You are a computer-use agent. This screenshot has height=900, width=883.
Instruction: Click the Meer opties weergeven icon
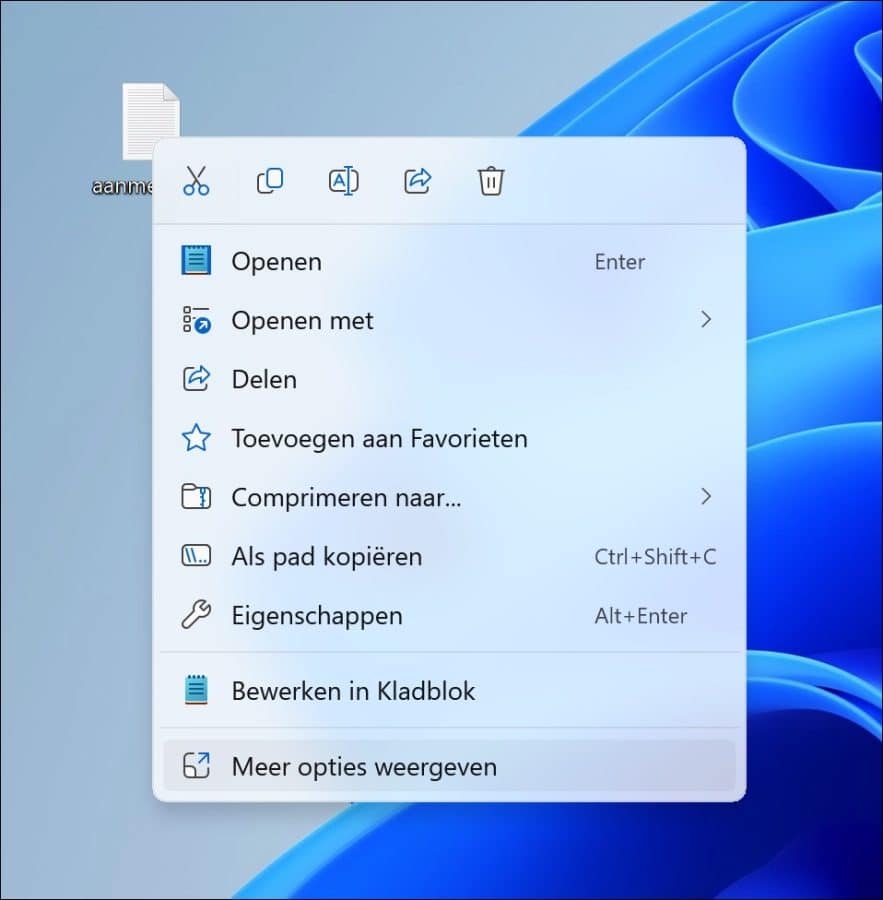pos(197,766)
